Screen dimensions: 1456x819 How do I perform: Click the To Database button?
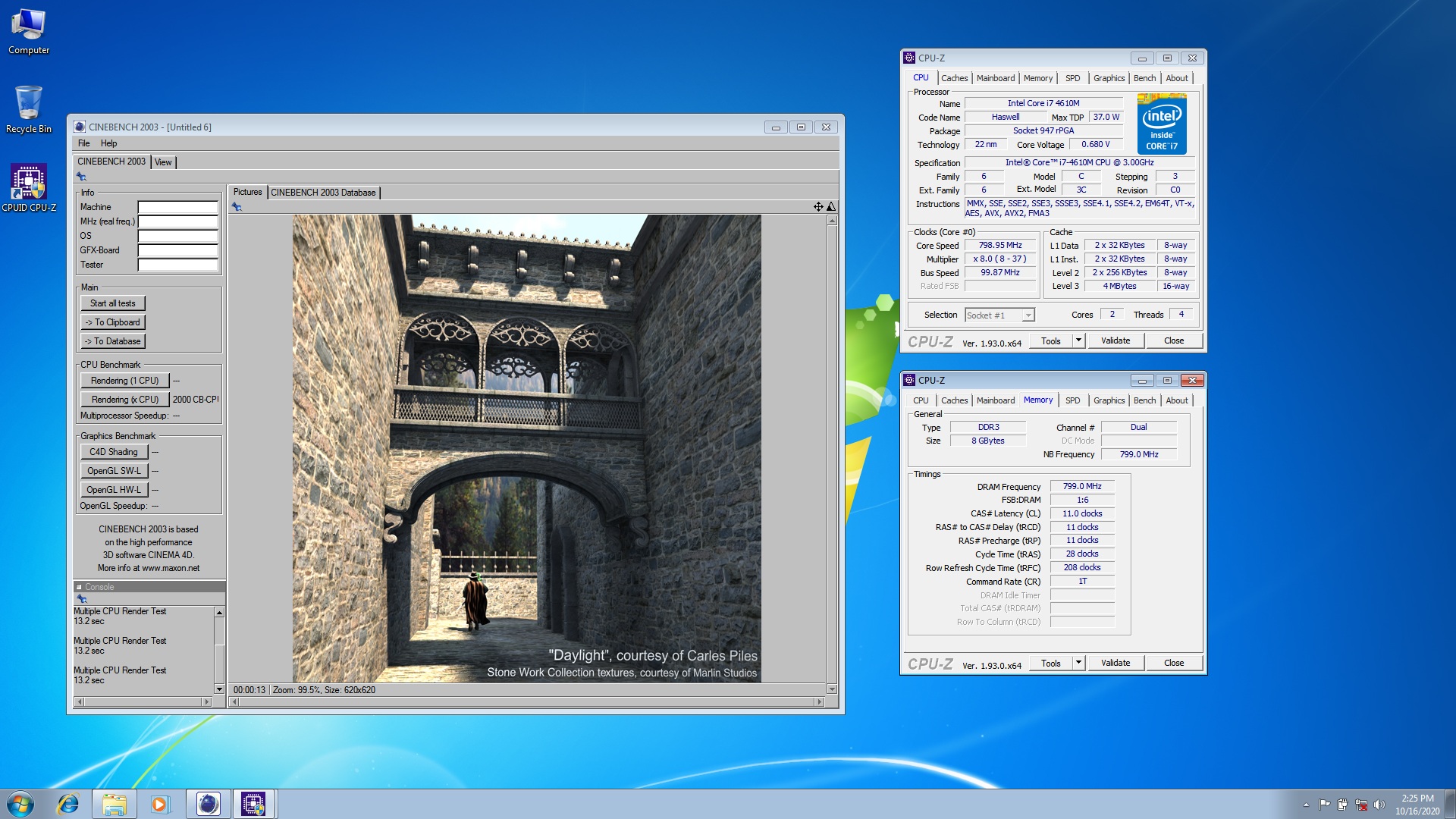112,341
